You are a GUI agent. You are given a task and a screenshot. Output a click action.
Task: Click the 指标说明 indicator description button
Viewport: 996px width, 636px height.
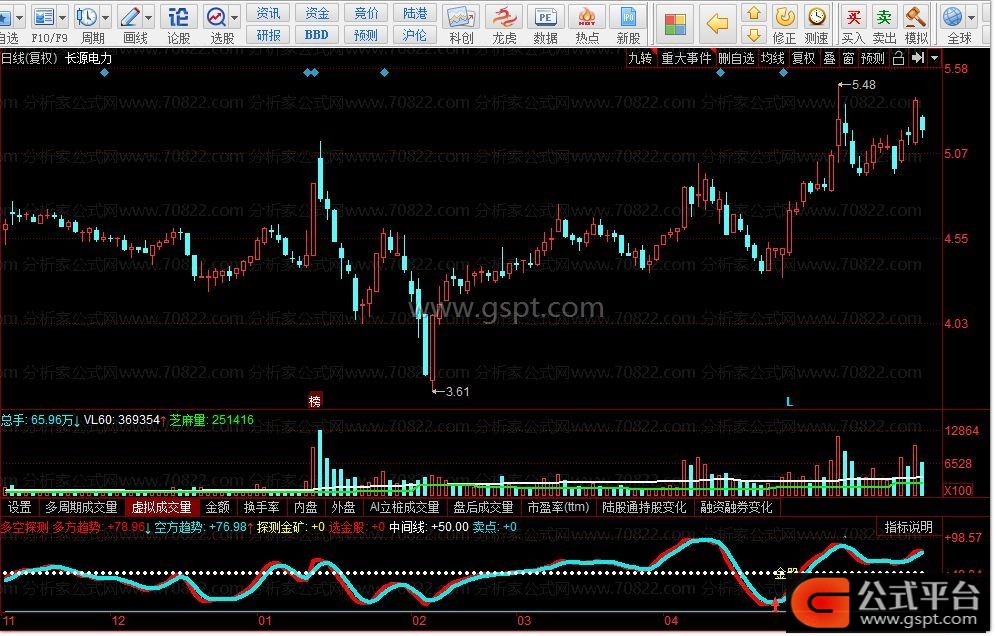[908, 527]
